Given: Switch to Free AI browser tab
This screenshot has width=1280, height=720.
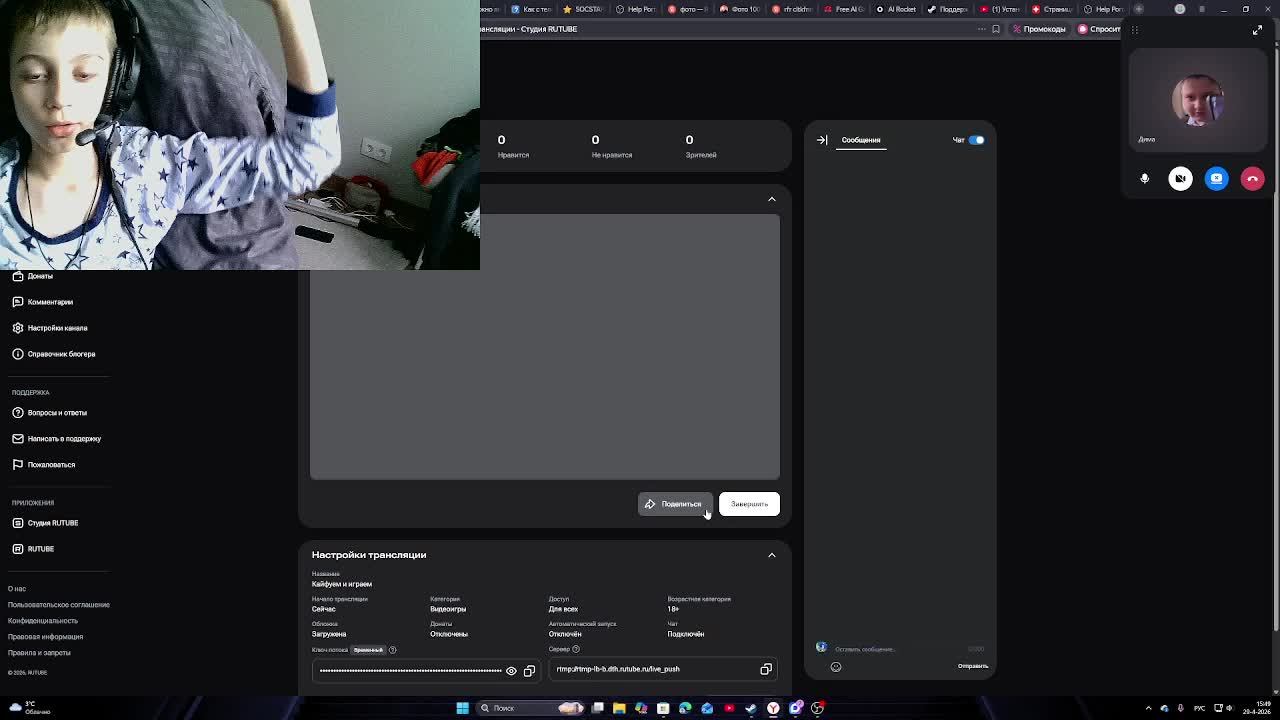Looking at the screenshot, I should (x=844, y=9).
